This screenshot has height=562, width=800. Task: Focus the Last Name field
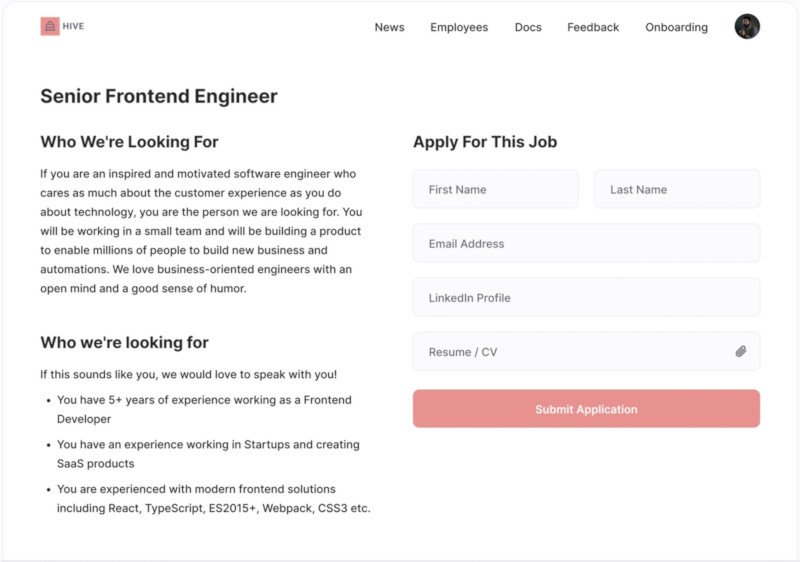tap(677, 189)
